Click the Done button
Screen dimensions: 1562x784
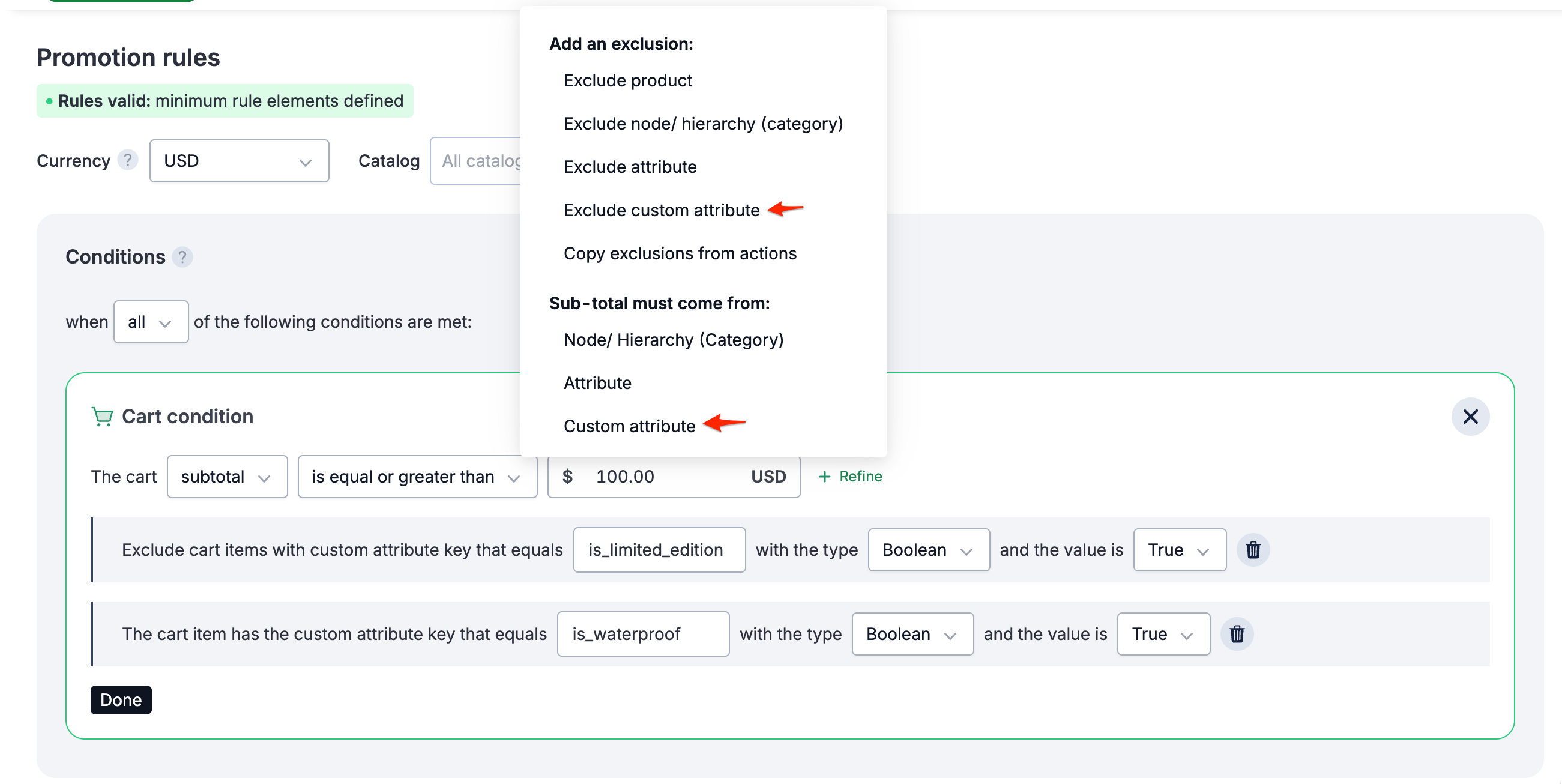[121, 700]
